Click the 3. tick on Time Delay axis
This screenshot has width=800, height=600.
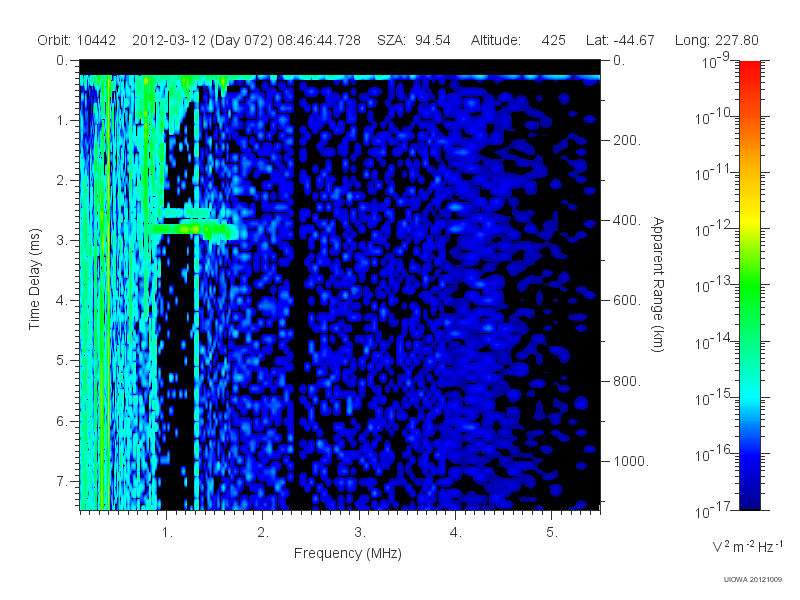point(62,240)
